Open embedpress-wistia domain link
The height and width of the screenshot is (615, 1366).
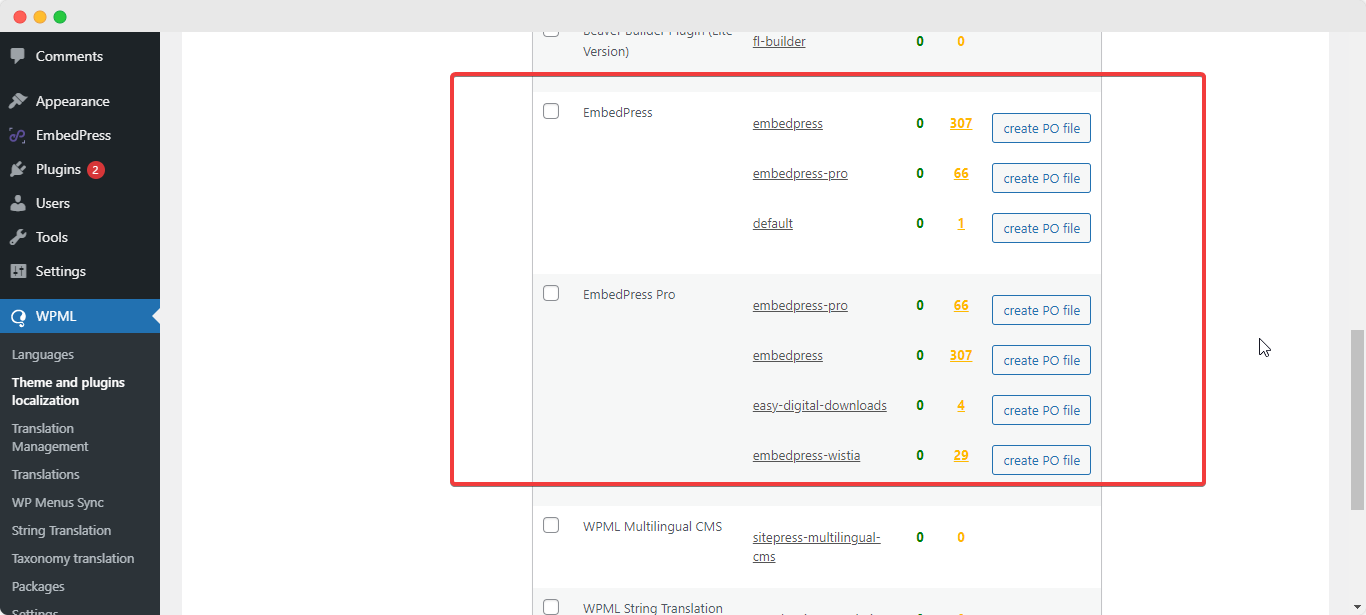tap(806, 456)
